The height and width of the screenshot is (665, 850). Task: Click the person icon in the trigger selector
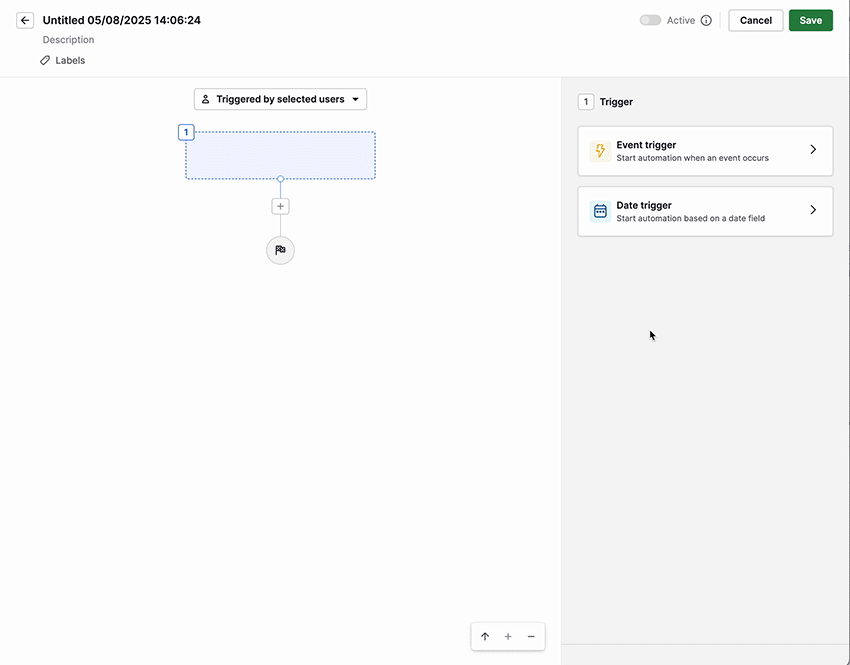point(205,99)
